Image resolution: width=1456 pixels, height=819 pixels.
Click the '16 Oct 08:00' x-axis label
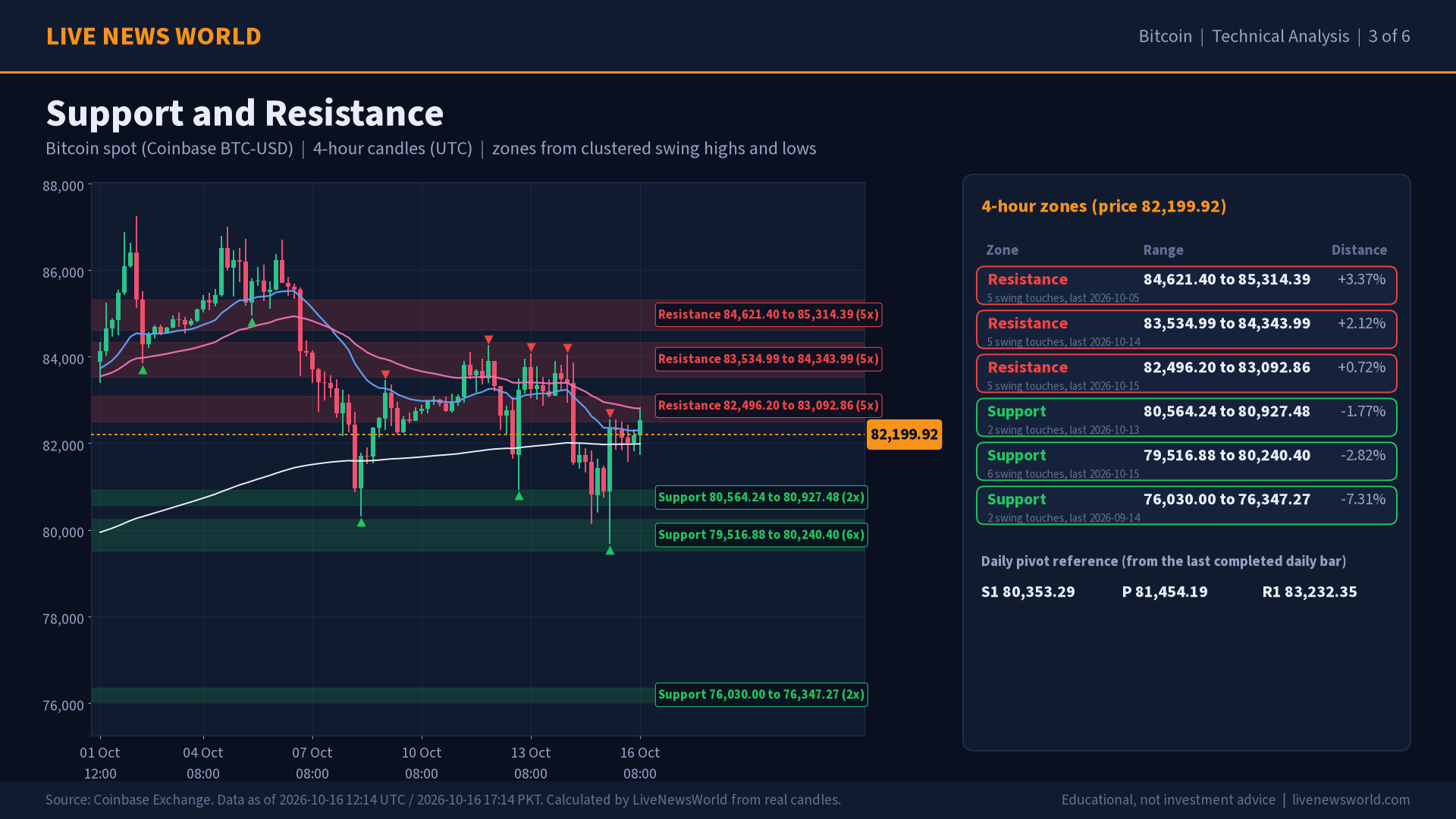(x=640, y=763)
